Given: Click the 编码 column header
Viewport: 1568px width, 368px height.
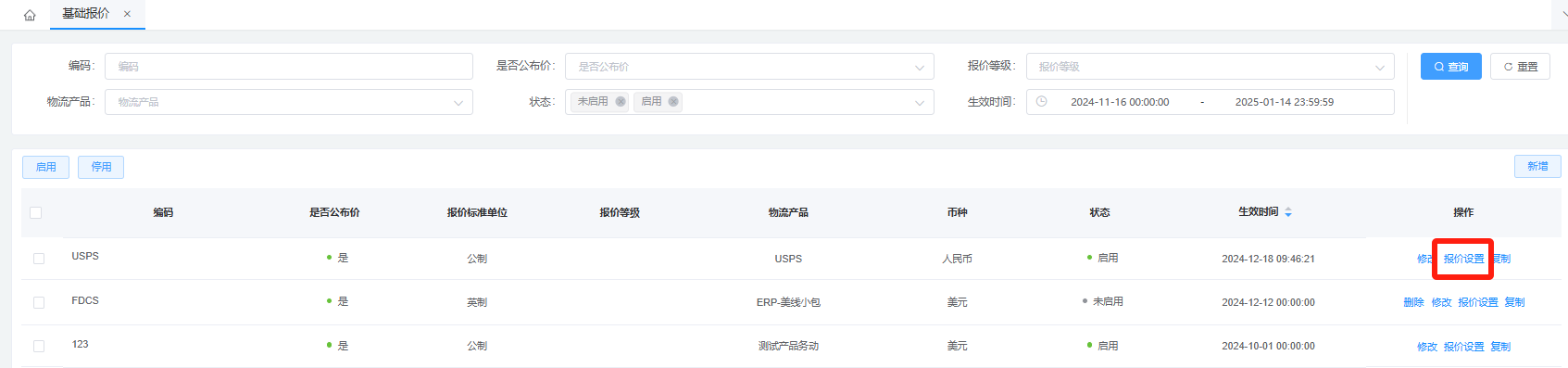Looking at the screenshot, I should [163, 212].
